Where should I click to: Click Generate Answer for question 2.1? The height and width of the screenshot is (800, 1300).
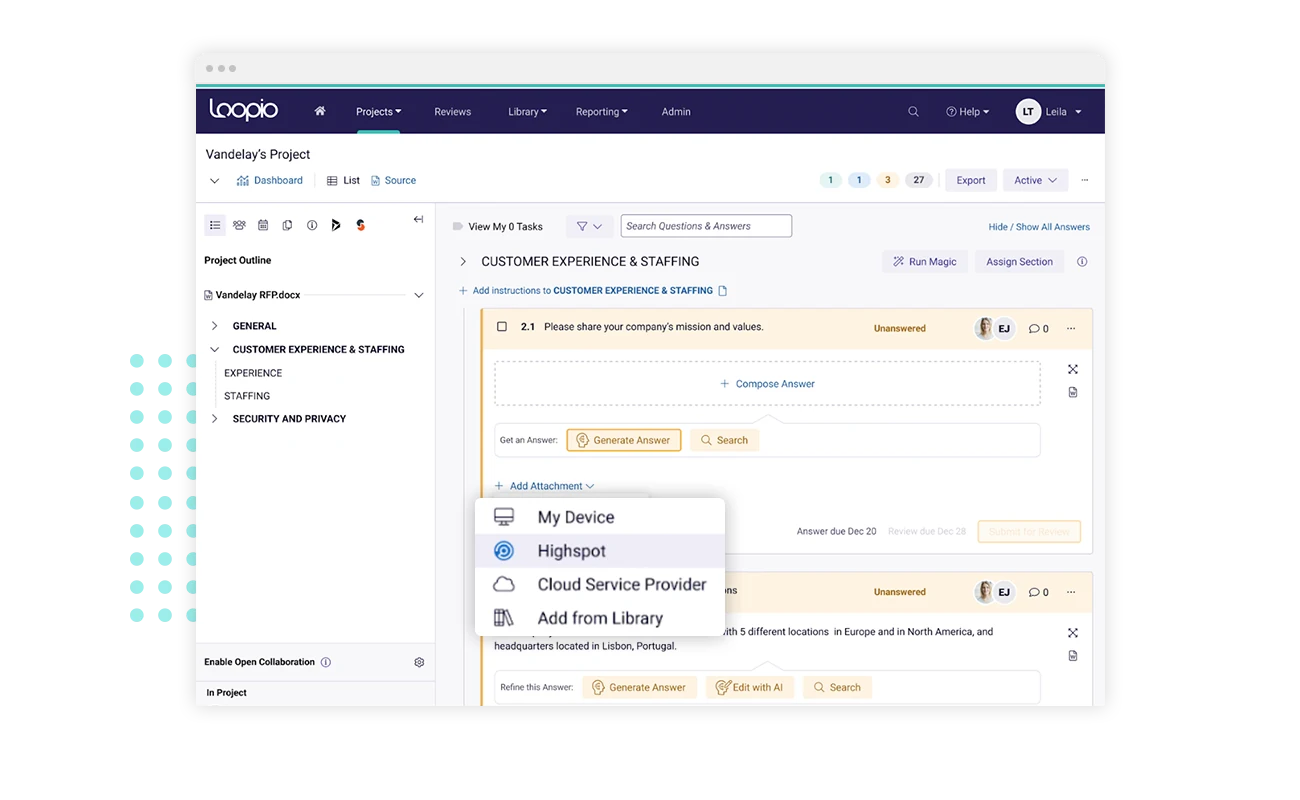(623, 440)
